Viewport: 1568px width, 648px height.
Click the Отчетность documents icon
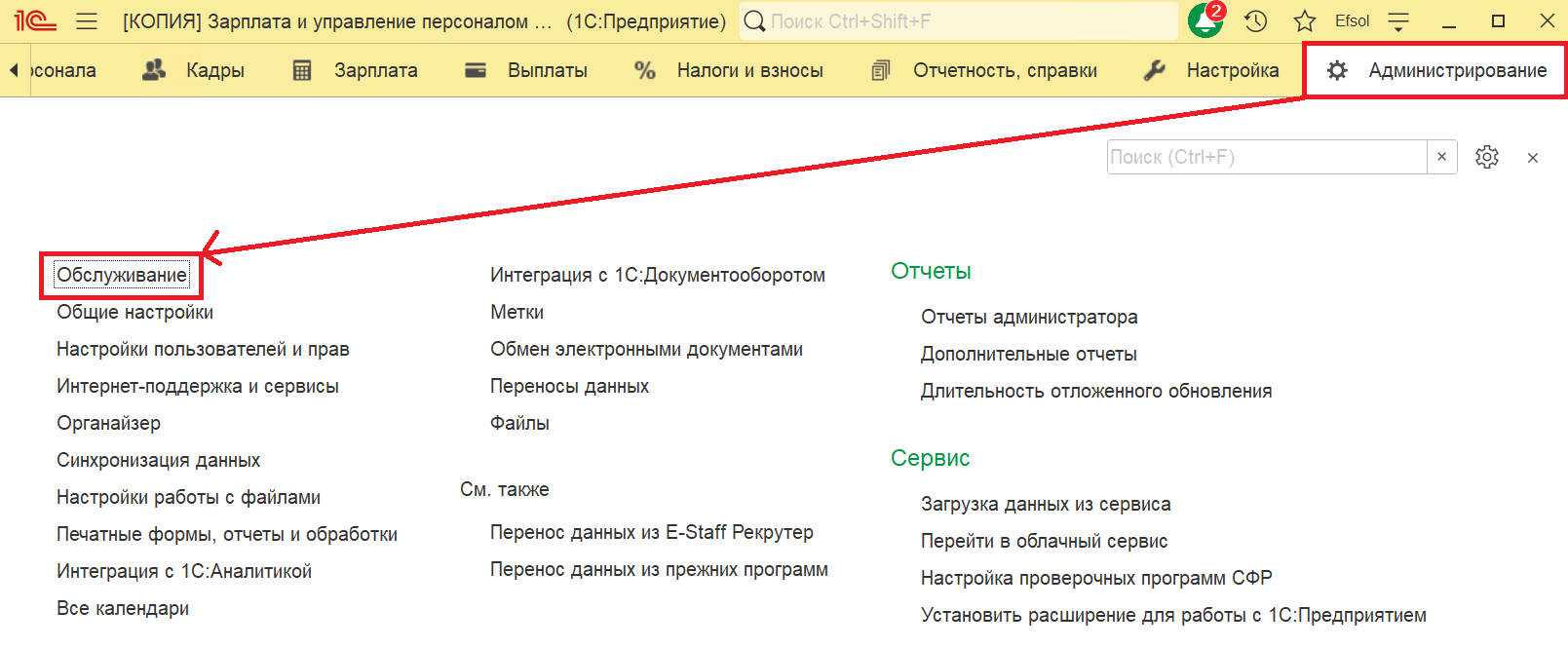click(x=880, y=70)
